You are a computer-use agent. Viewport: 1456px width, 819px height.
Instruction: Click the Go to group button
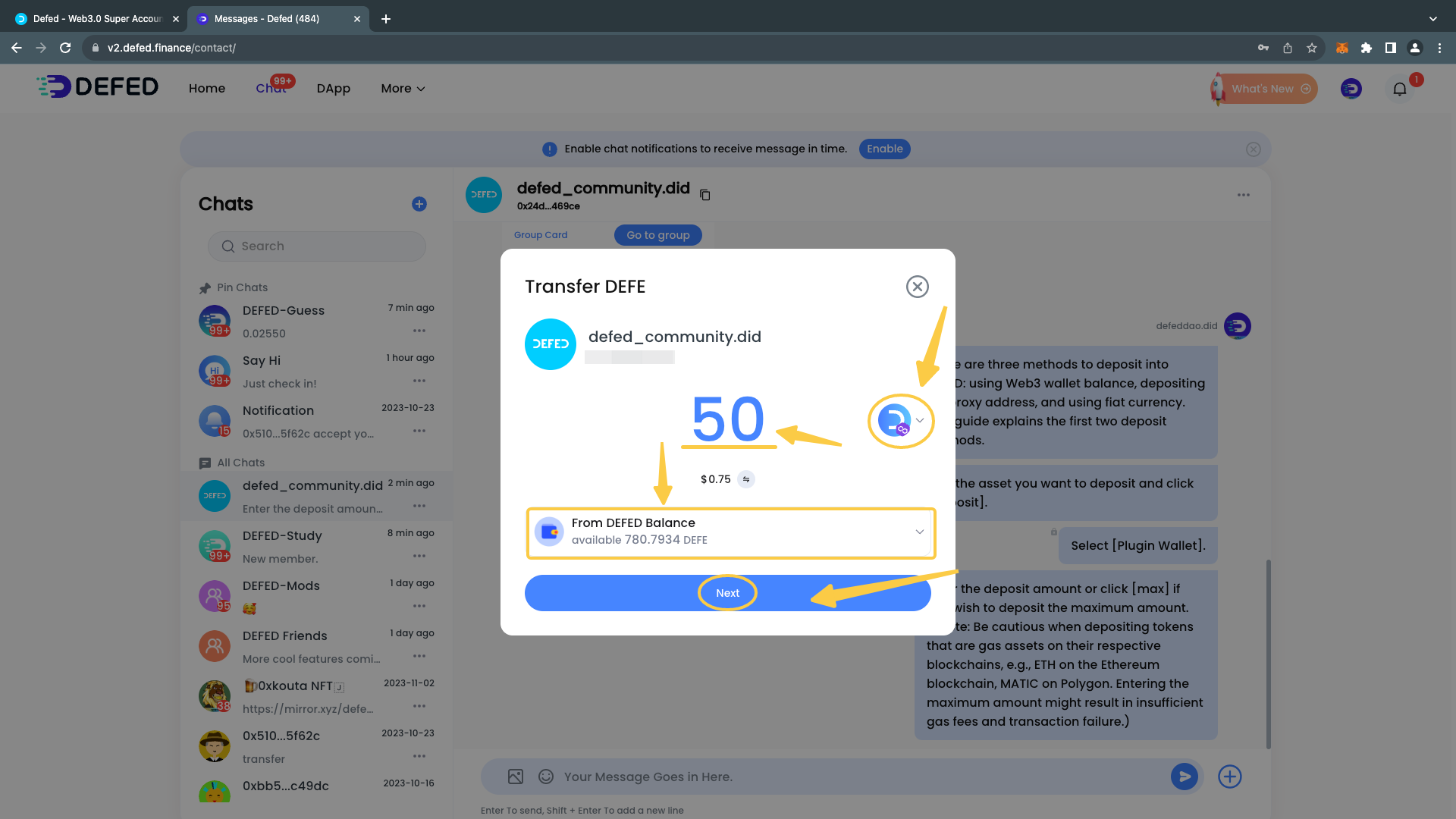click(657, 235)
